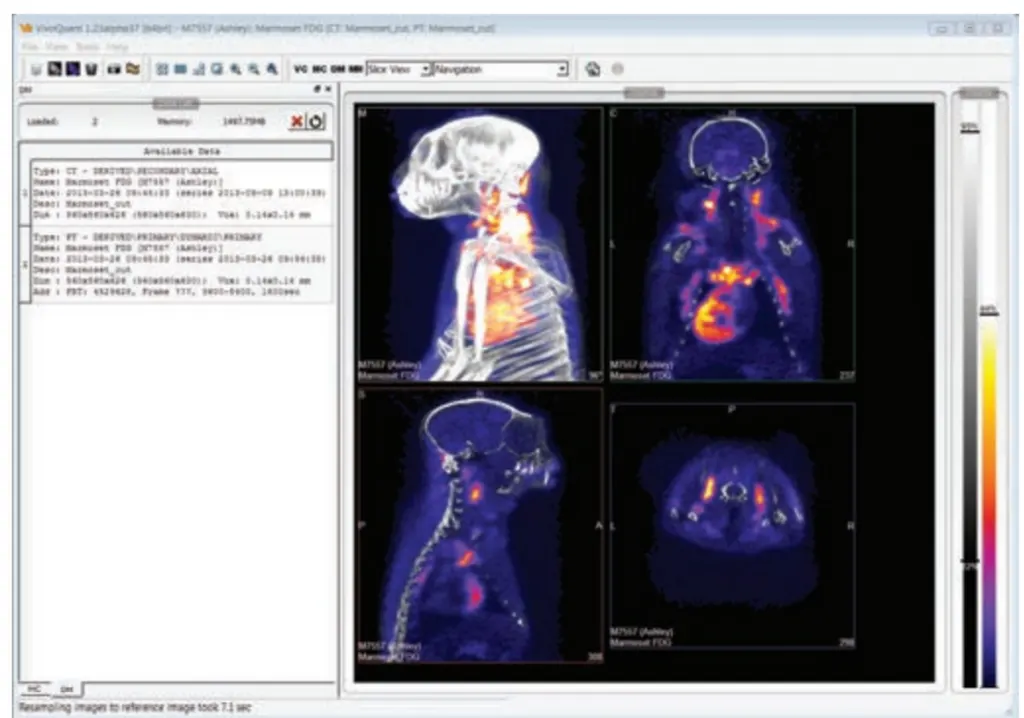
Task: Click the dark blue image icon in toolbar
Action: click(72, 69)
